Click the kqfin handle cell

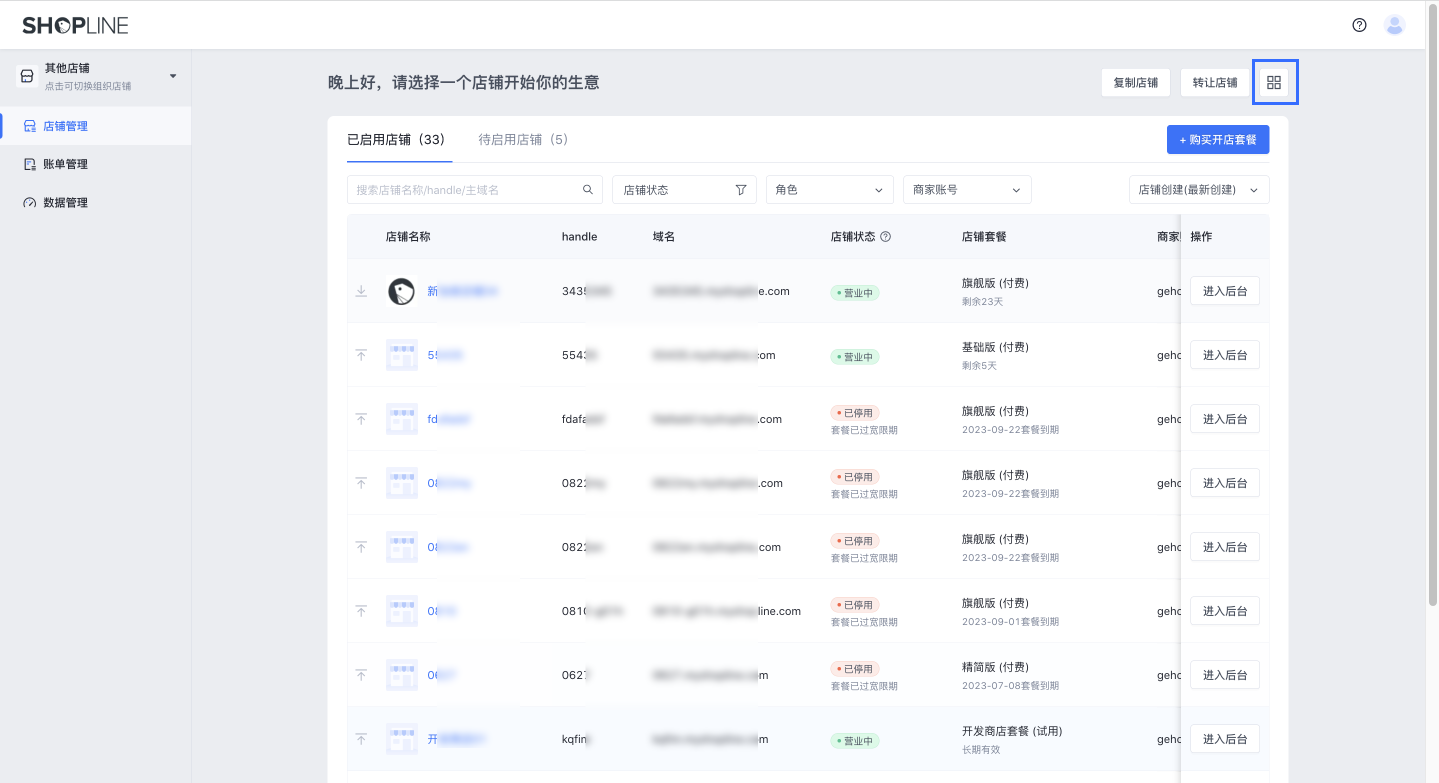[575, 739]
